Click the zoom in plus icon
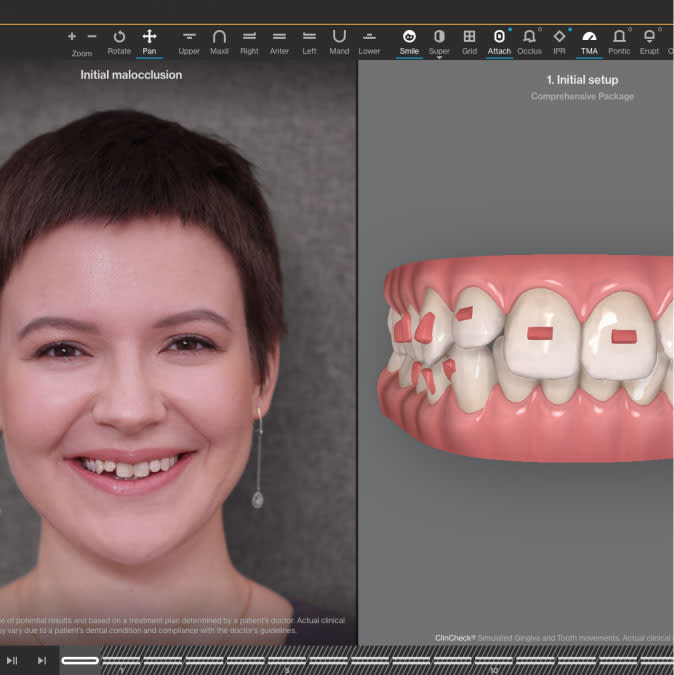Image resolution: width=674 pixels, height=675 pixels. (x=72, y=36)
